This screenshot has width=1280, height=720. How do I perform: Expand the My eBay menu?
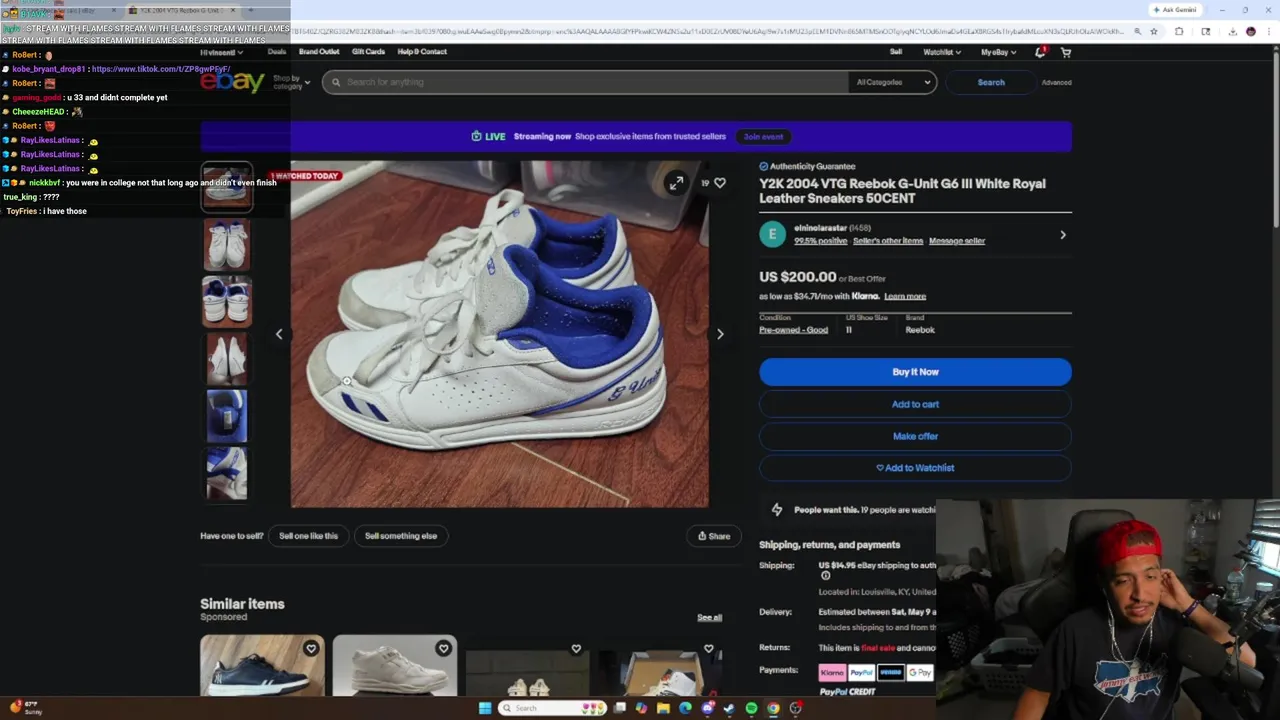998,52
